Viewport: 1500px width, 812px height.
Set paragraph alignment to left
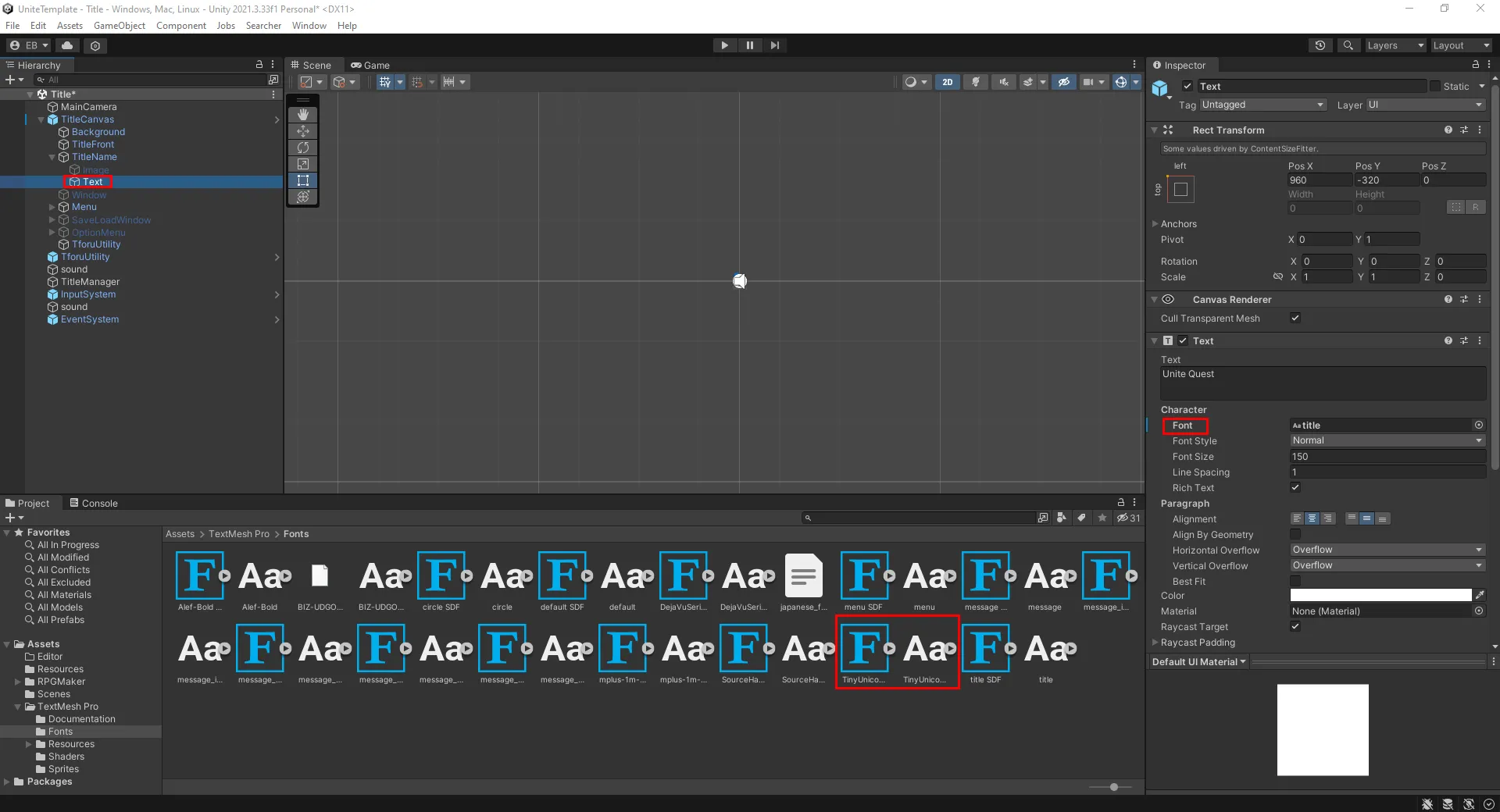[x=1297, y=518]
